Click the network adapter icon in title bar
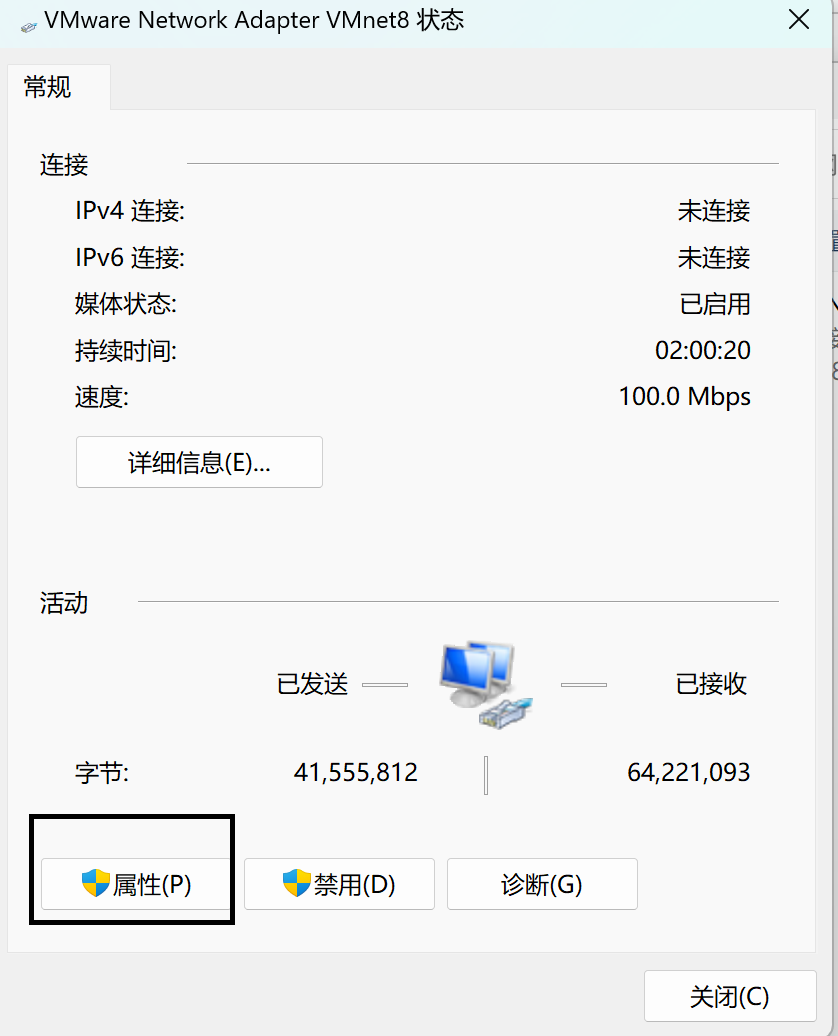The height and width of the screenshot is (1036, 838). tap(28, 27)
